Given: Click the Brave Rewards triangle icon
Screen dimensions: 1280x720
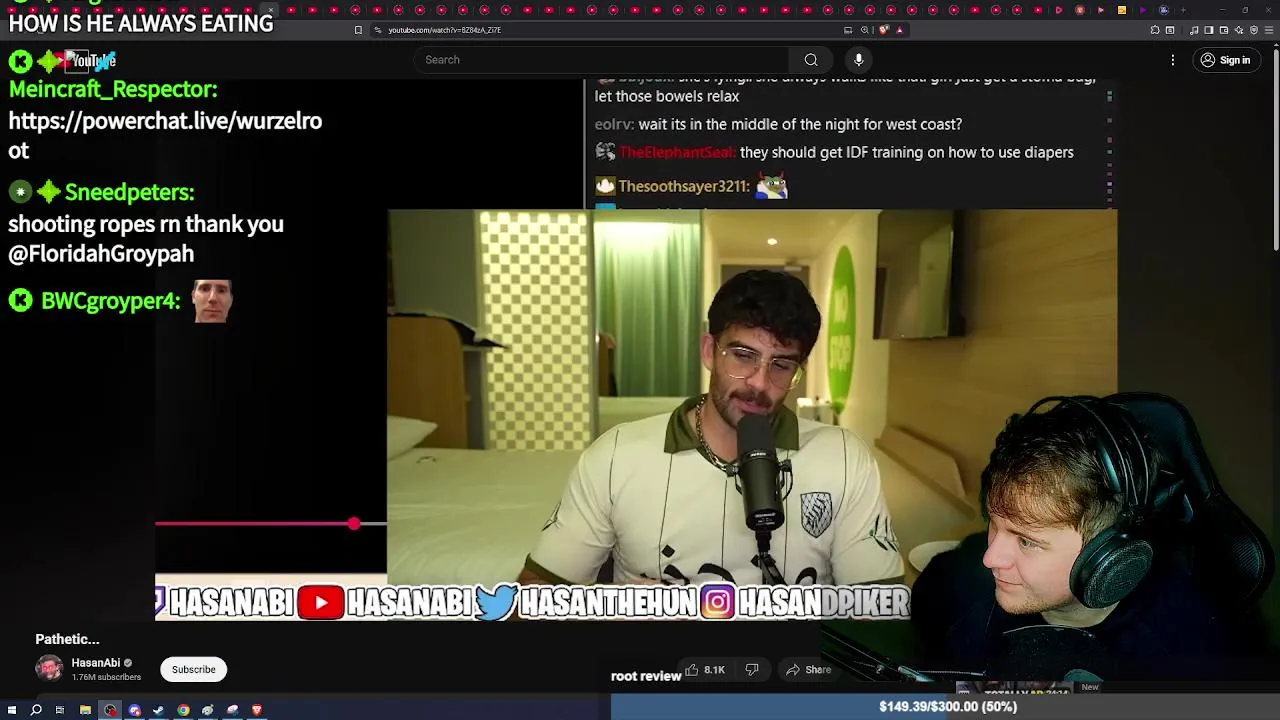Looking at the screenshot, I should point(900,30).
